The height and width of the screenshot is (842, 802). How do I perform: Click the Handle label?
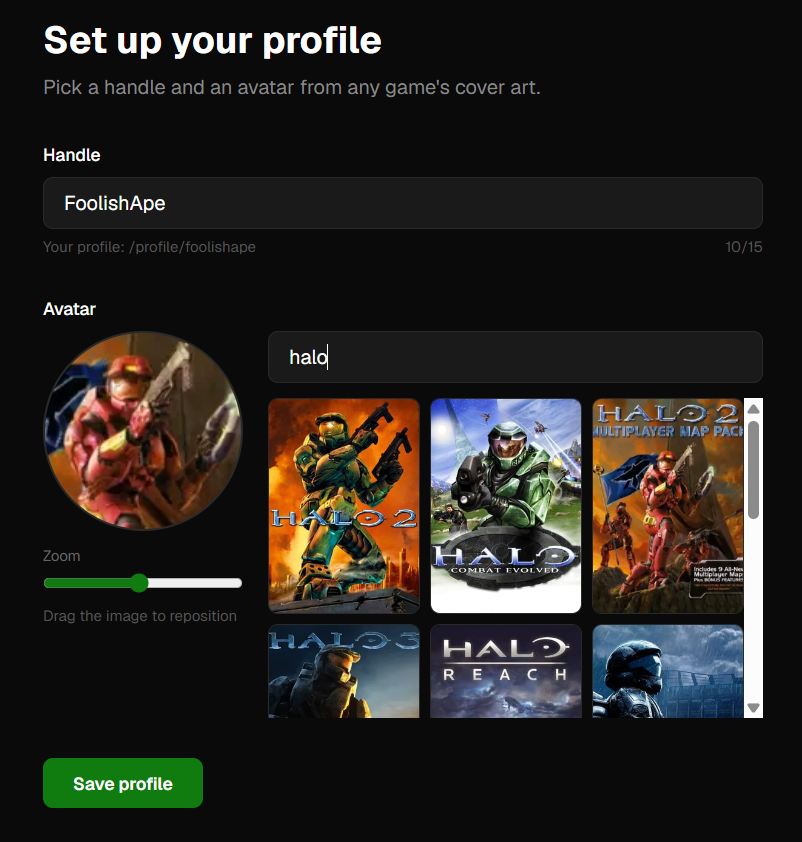pyautogui.click(x=72, y=155)
